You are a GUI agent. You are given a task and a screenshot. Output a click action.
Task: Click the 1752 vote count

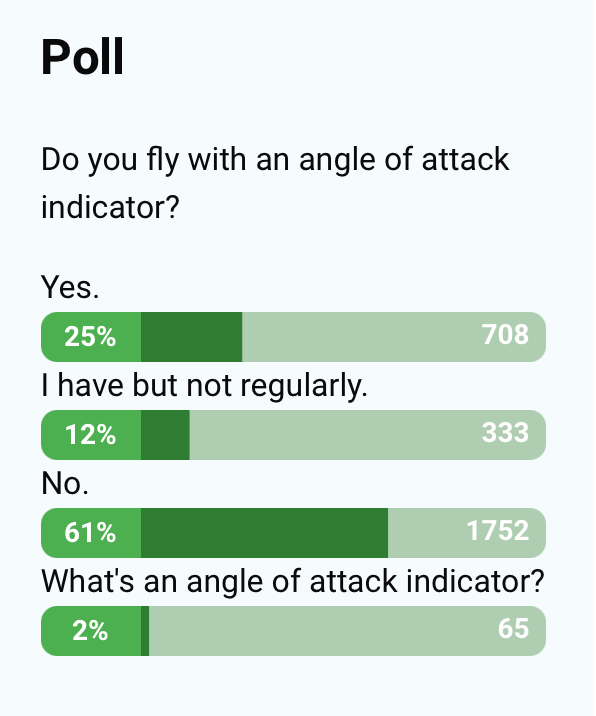[x=497, y=530]
